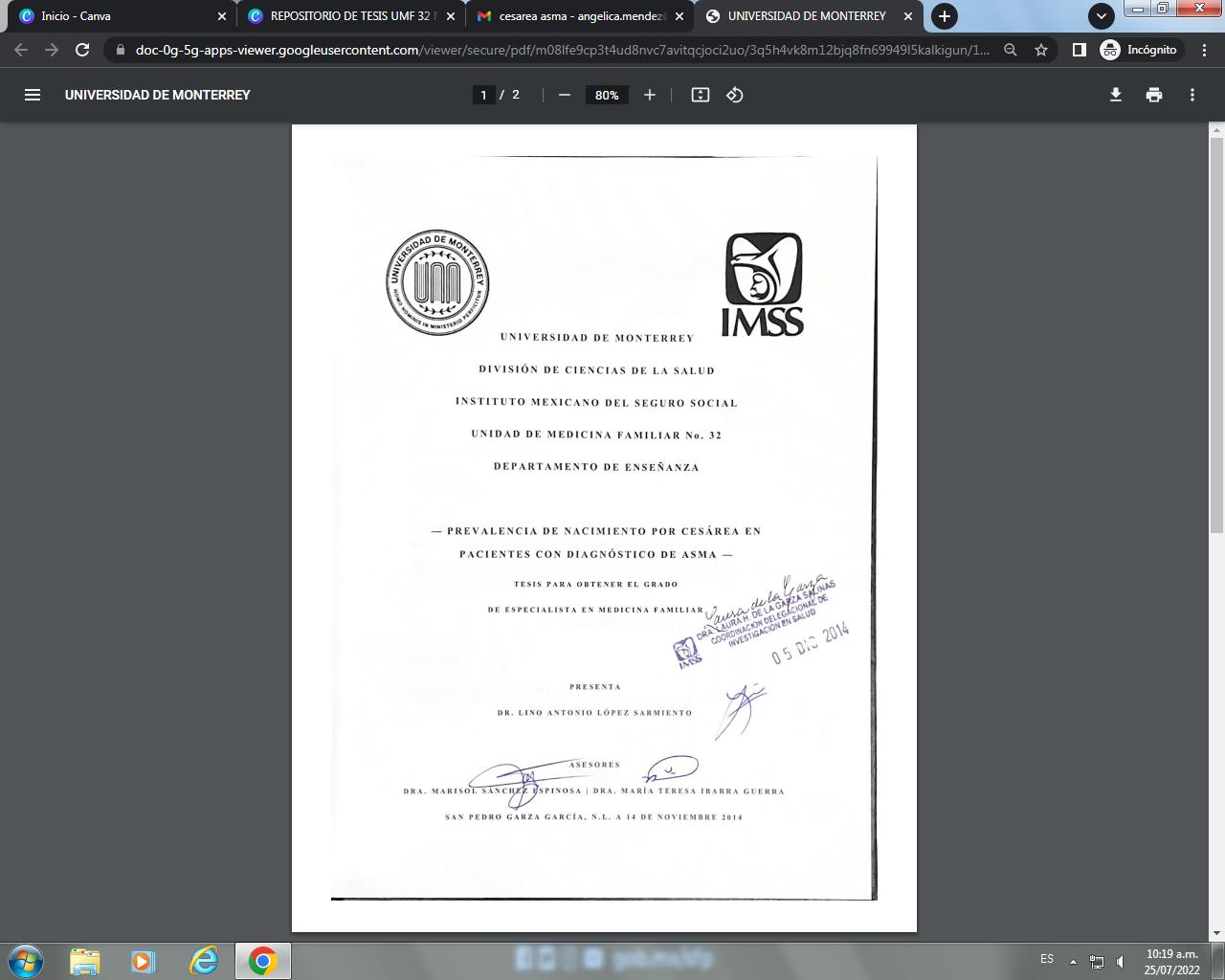Open the PDF sidebar menu icon
Screen dimensions: 1225x980
pyautogui.click(x=33, y=95)
